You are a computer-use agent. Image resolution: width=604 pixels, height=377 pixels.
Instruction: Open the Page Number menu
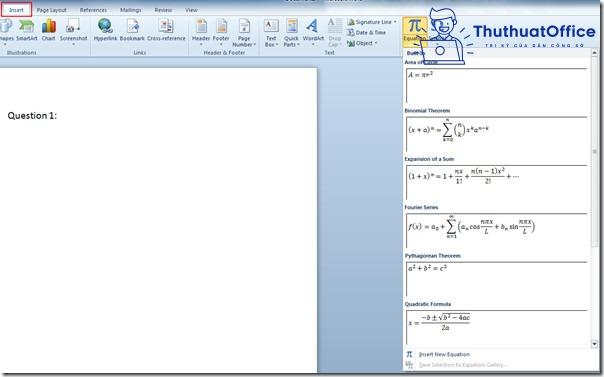point(244,33)
